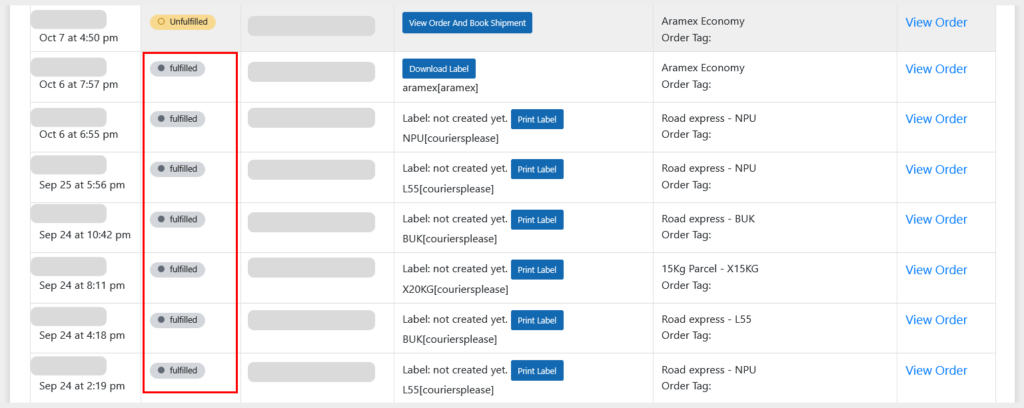The width and height of the screenshot is (1024, 408).
Task: Click fulfilled badge on Sep 24 8:11 pm row
Action: (x=178, y=269)
